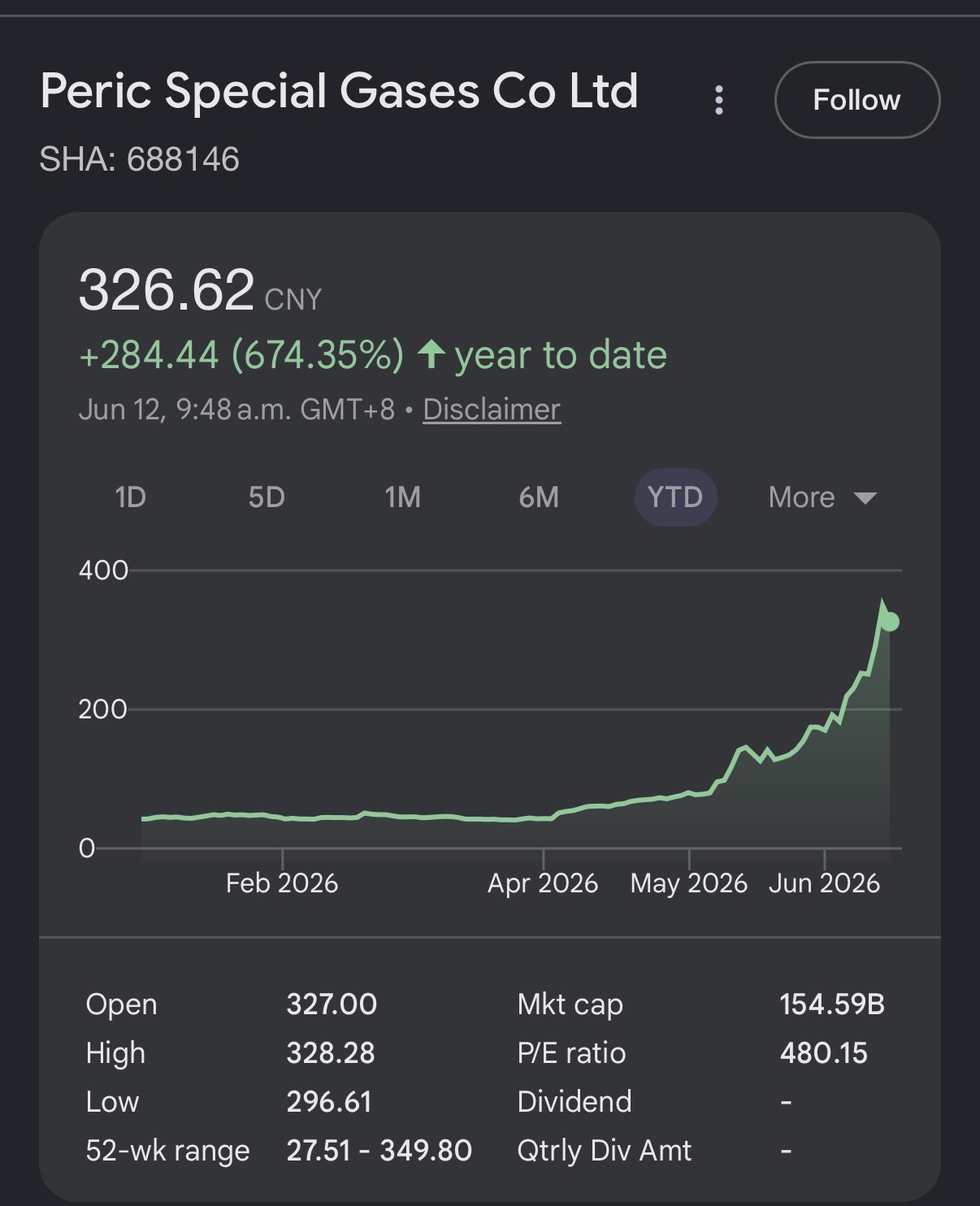
Task: Click the Peric Special Gases Co Ltd title
Action: coord(339,90)
